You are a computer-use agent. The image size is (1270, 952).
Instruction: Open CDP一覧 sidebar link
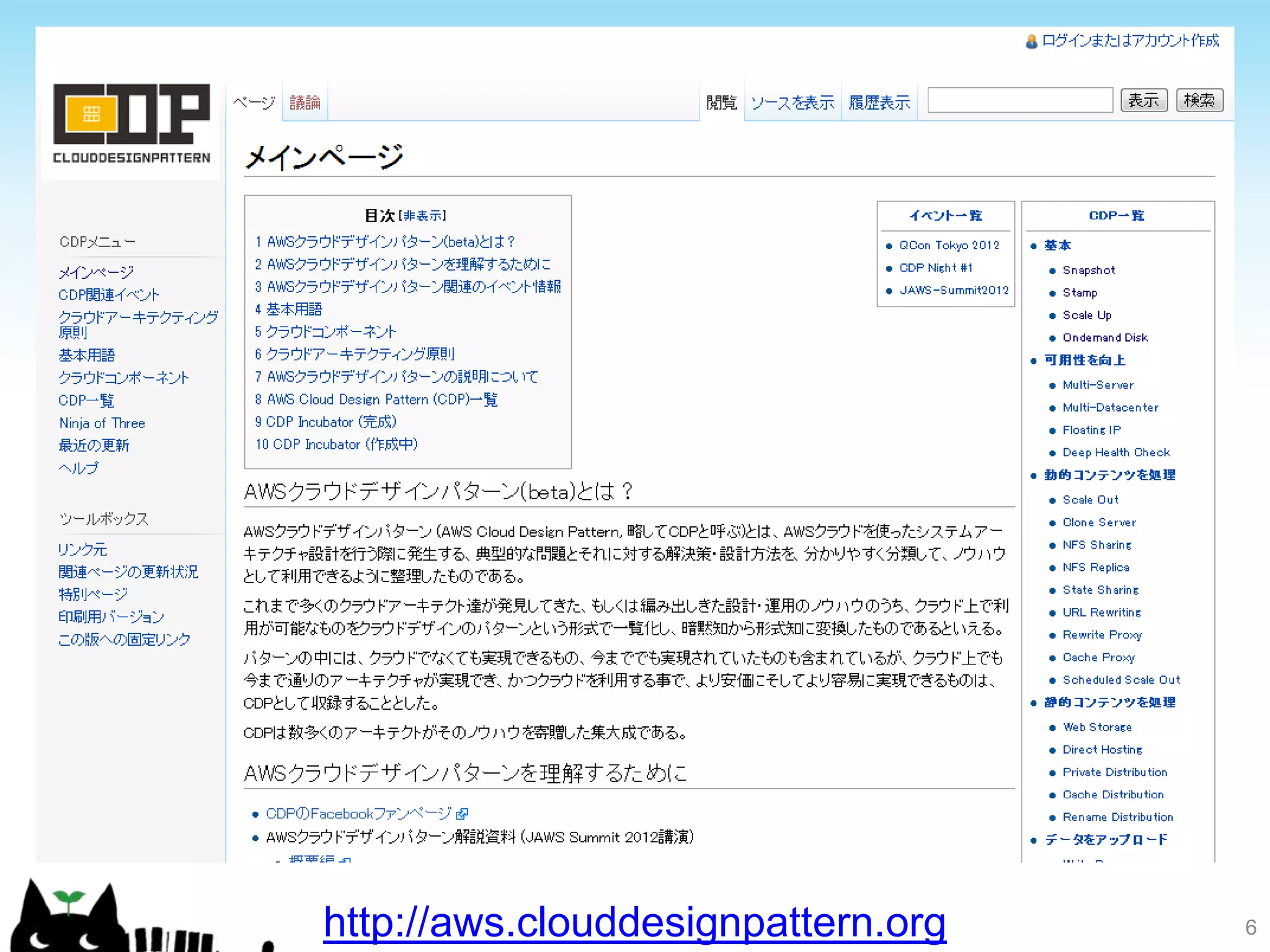(x=86, y=400)
